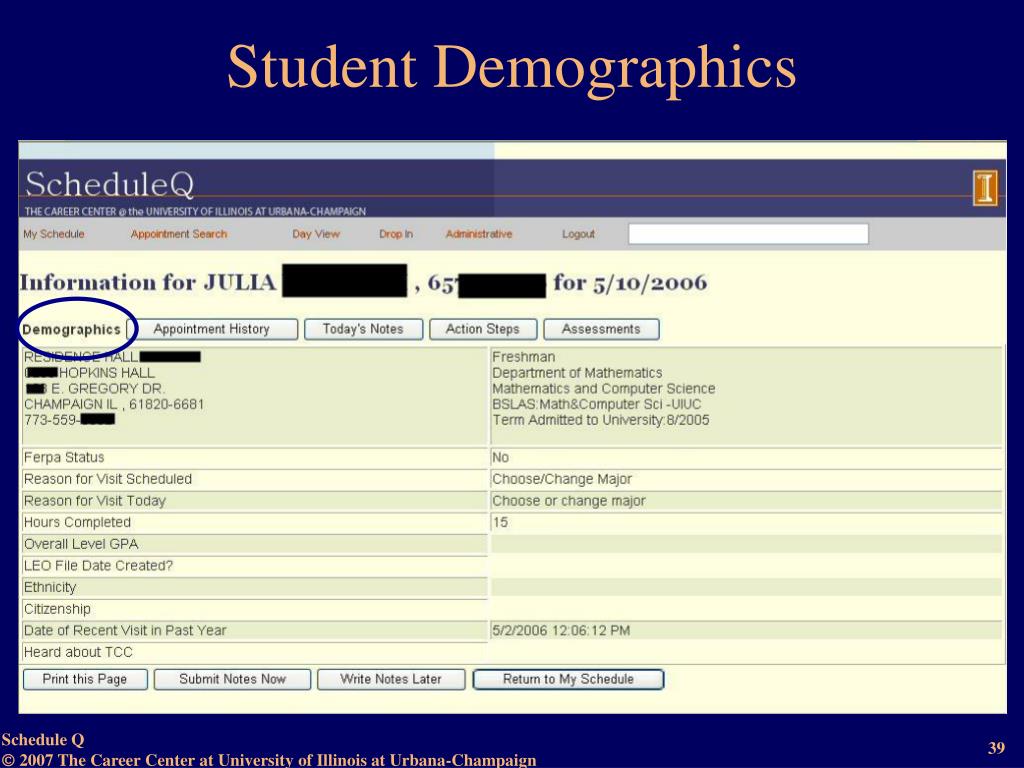Image resolution: width=1024 pixels, height=768 pixels.
Task: Click the empty search input field
Action: tap(748, 234)
